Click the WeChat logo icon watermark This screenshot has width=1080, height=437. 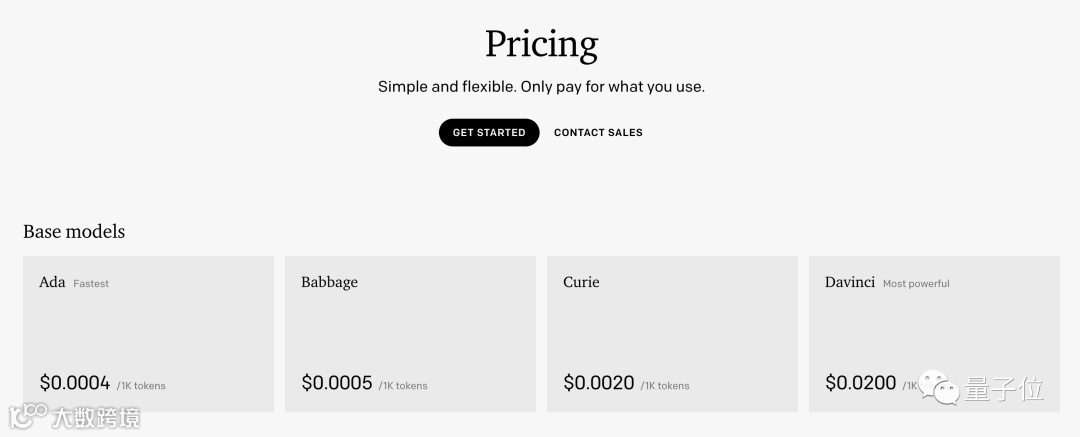click(940, 386)
